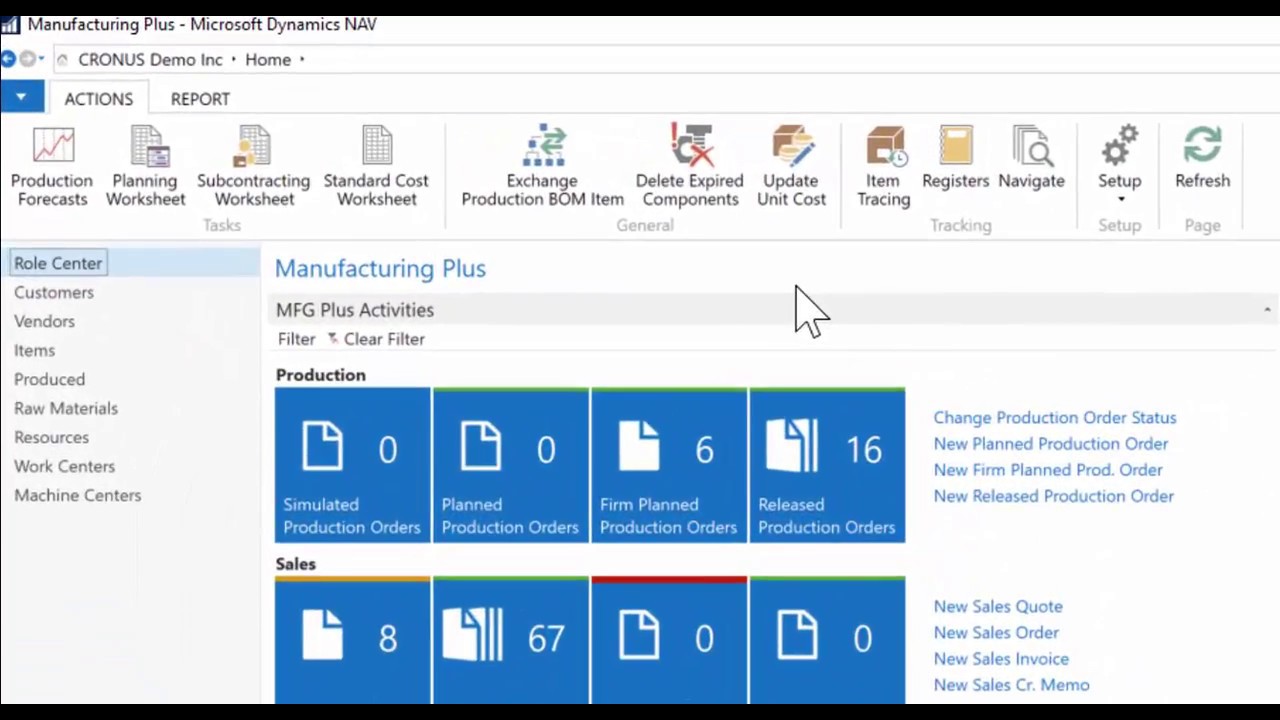Open Production Forecasts from the ribbon
The width and height of the screenshot is (1280, 720).
point(52,166)
